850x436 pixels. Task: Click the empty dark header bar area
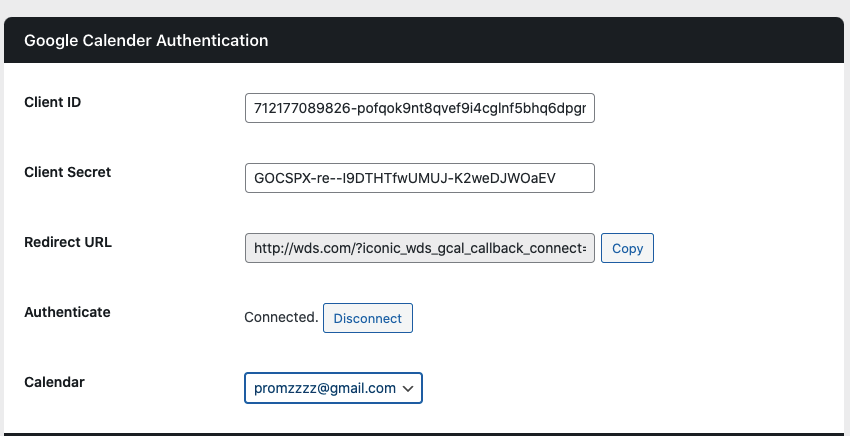click(x=560, y=41)
